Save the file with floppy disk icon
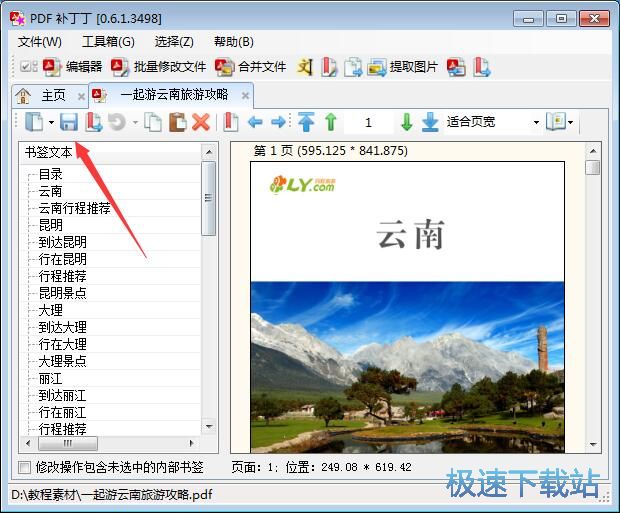The height and width of the screenshot is (513, 620). point(69,122)
